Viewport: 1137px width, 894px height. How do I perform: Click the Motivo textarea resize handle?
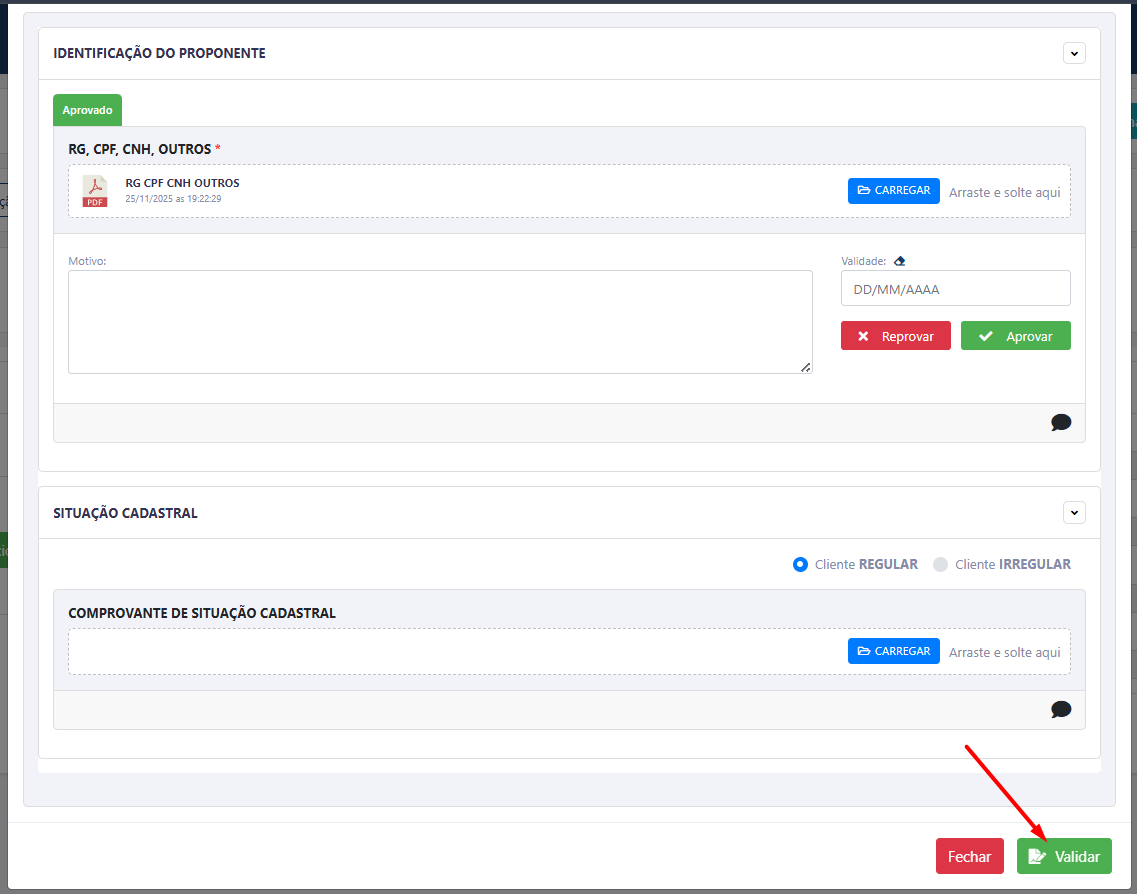806,367
